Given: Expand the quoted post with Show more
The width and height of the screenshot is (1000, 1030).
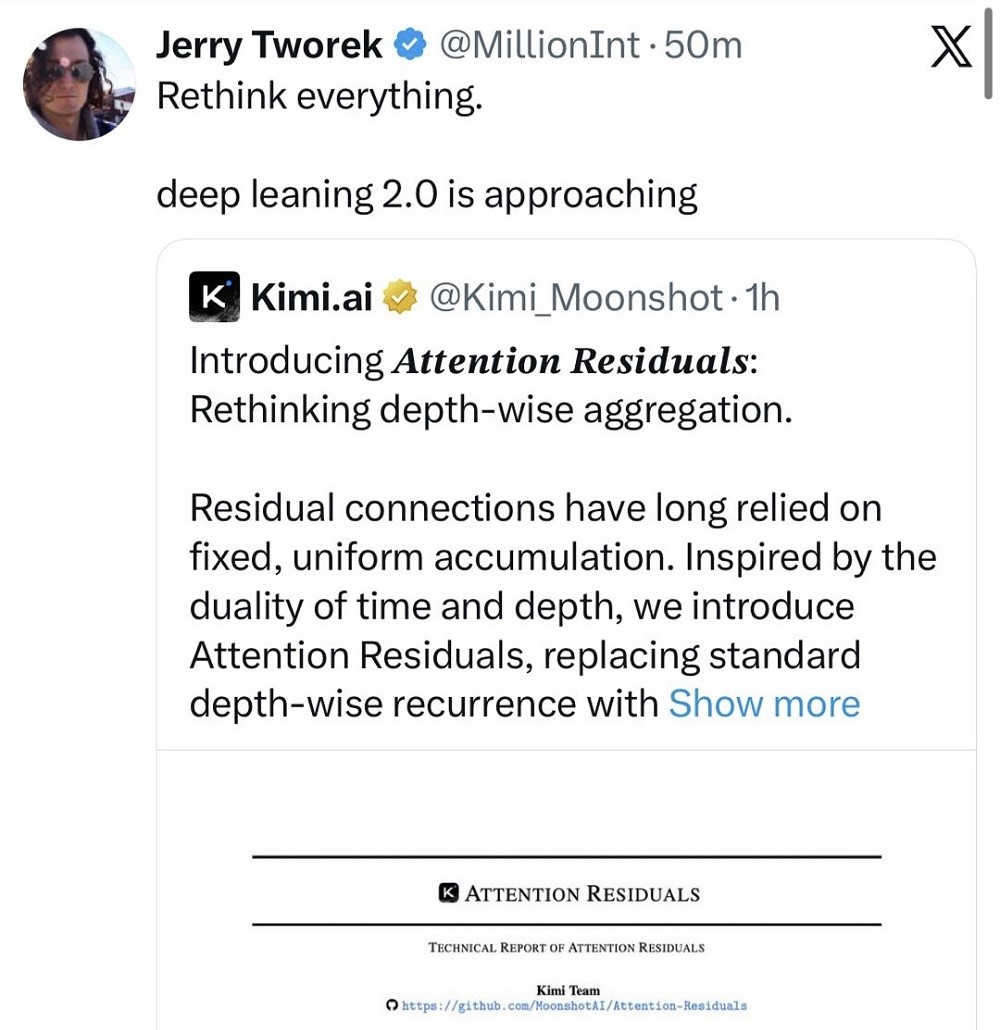Looking at the screenshot, I should coord(764,703).
